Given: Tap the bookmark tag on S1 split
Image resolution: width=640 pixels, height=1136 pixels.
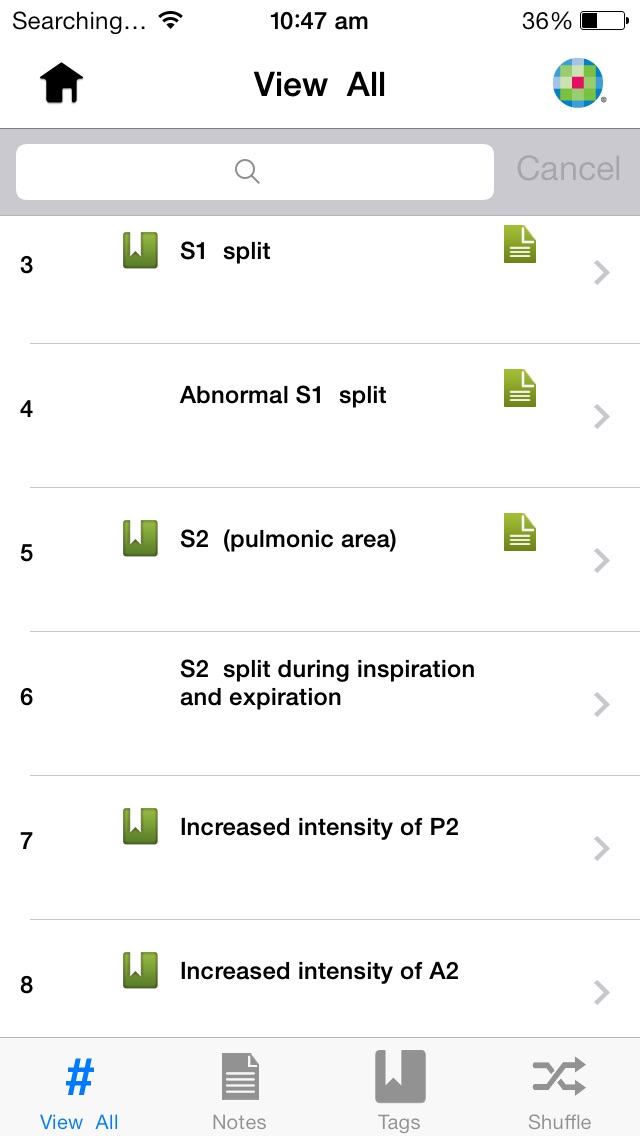Looking at the screenshot, I should (140, 250).
